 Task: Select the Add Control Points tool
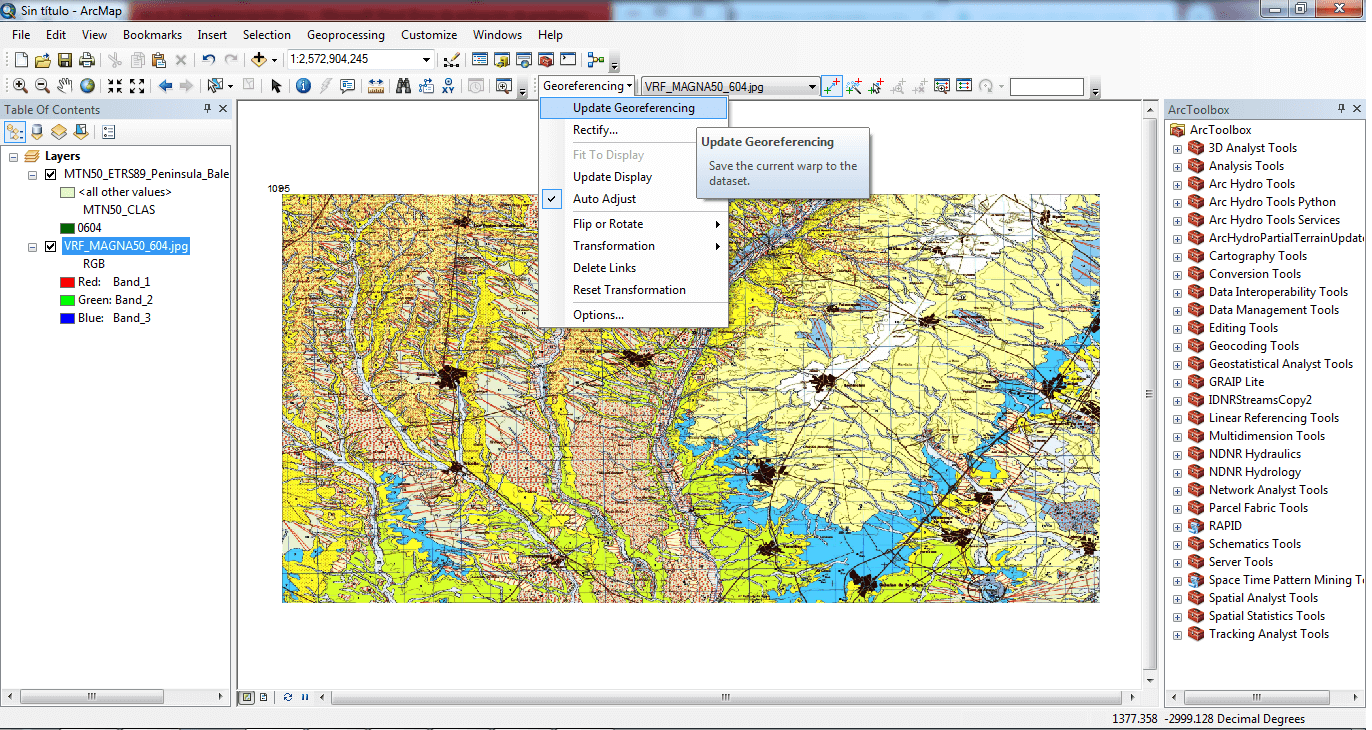pyautogui.click(x=831, y=87)
